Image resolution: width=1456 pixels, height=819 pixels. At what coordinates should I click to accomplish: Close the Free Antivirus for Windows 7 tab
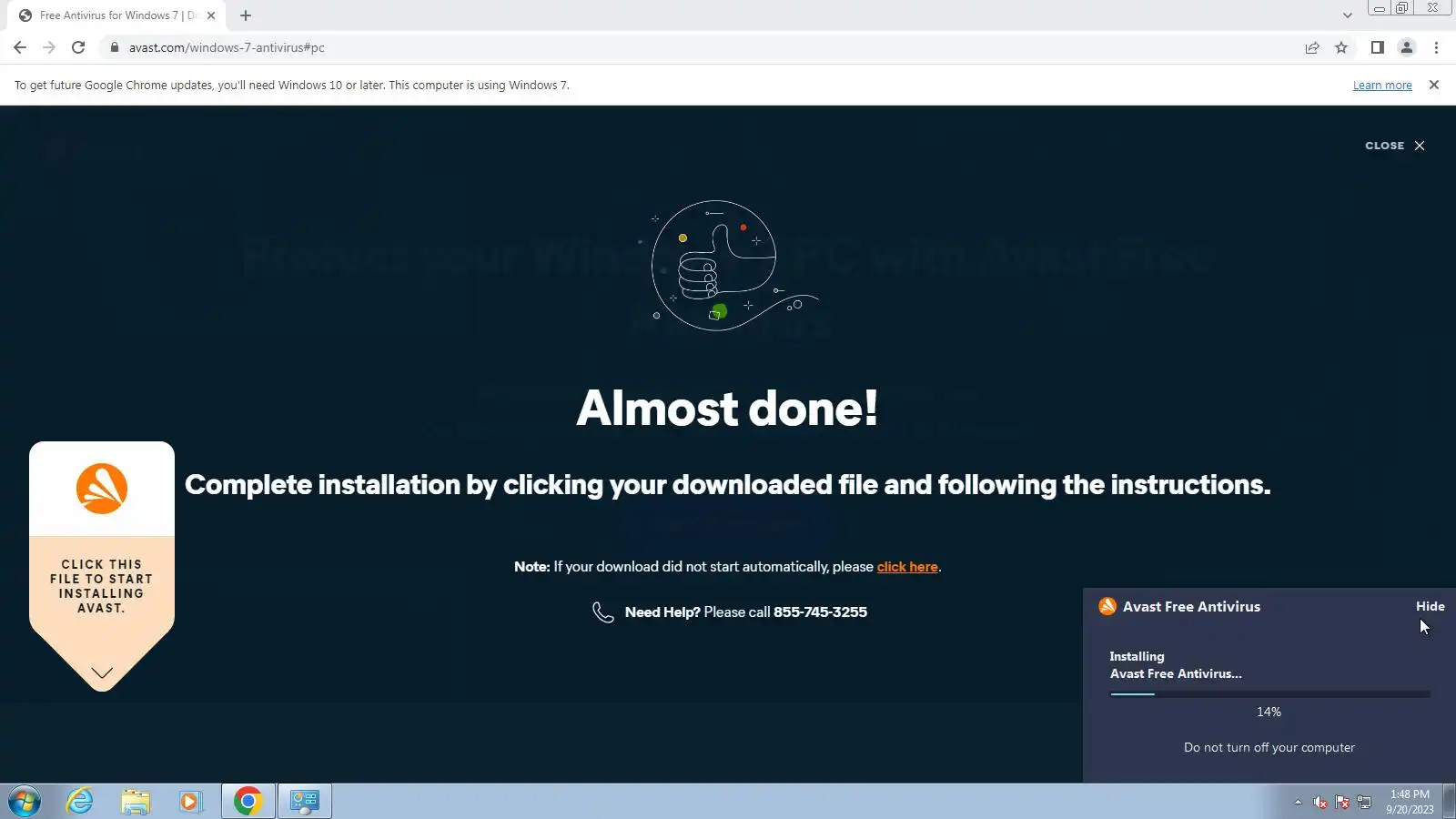click(211, 15)
